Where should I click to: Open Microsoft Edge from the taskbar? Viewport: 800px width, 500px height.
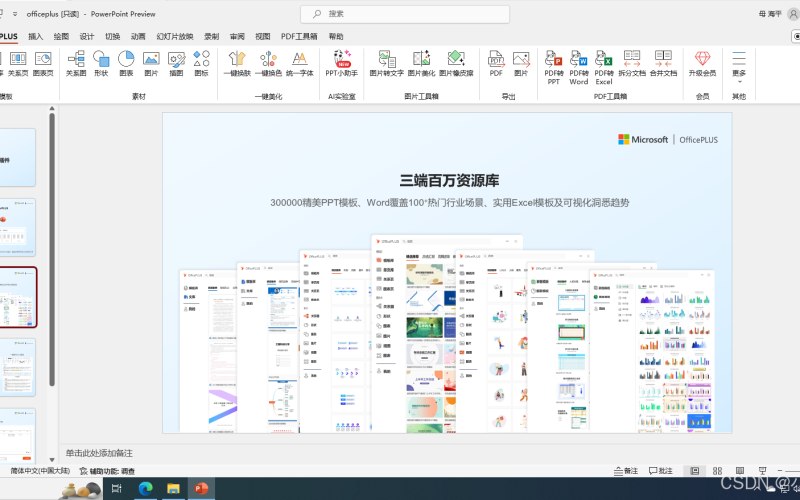click(x=145, y=488)
